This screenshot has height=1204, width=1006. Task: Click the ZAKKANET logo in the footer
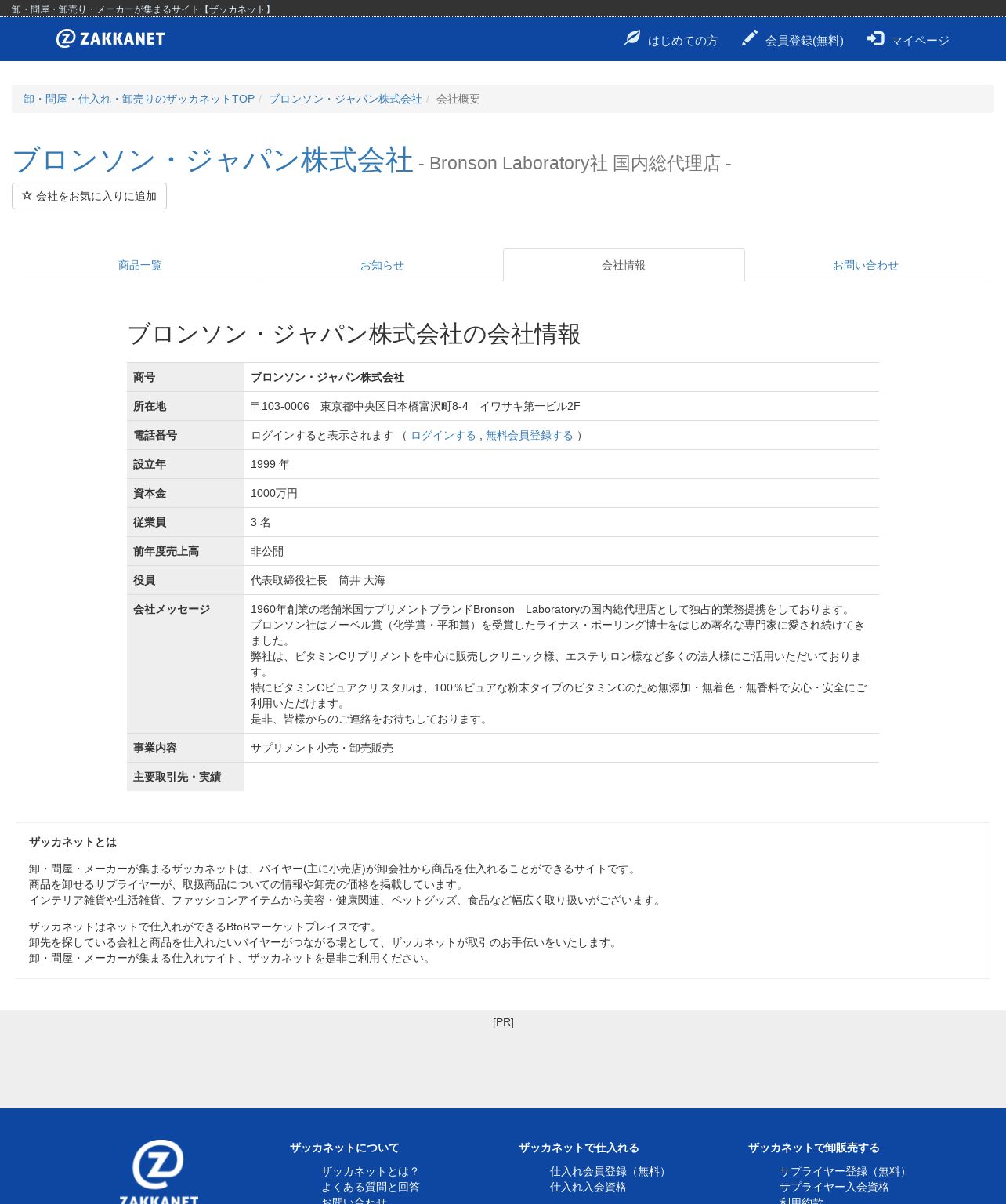(x=159, y=1171)
